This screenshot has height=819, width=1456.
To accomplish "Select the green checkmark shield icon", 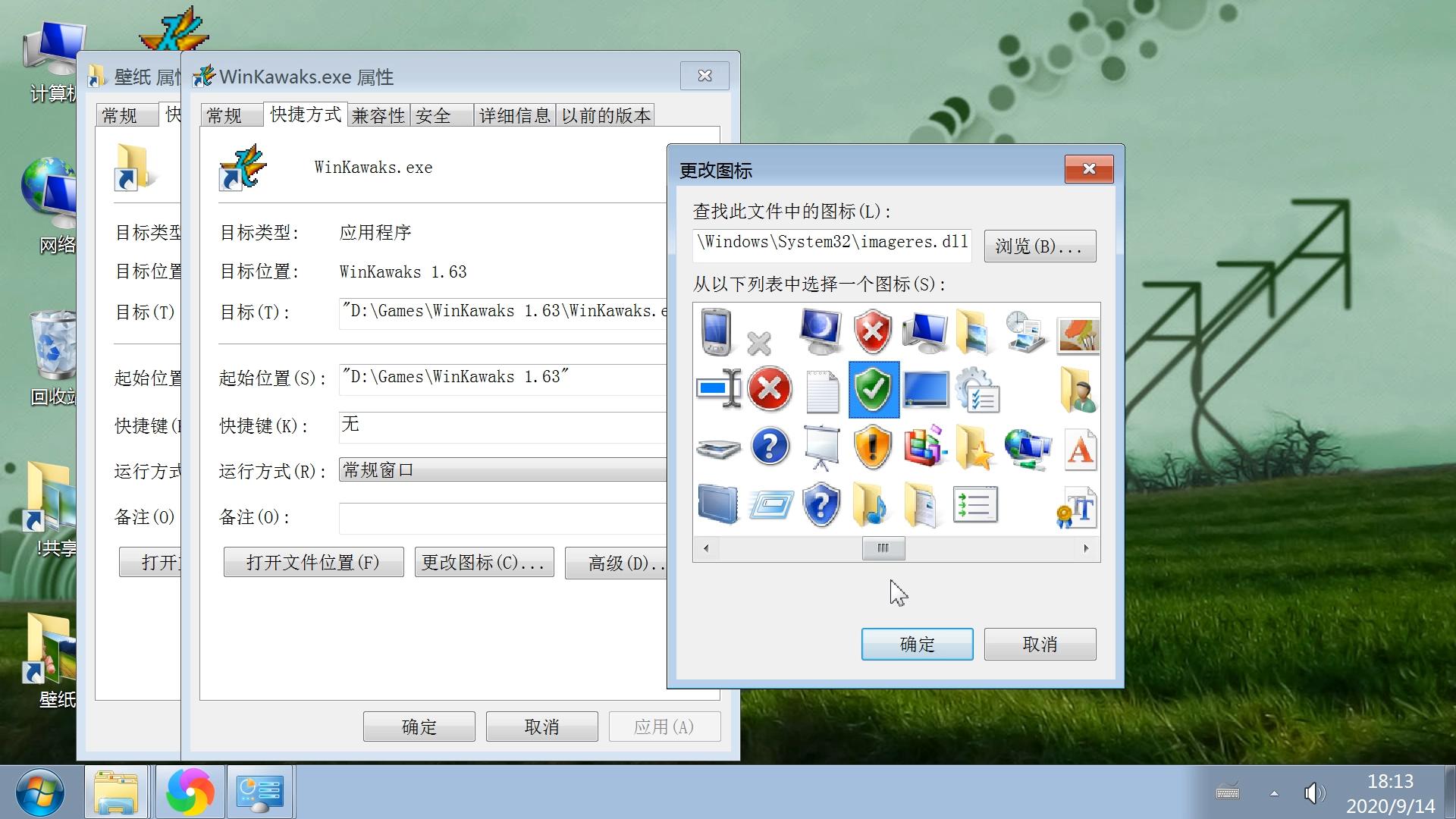I will (x=873, y=389).
